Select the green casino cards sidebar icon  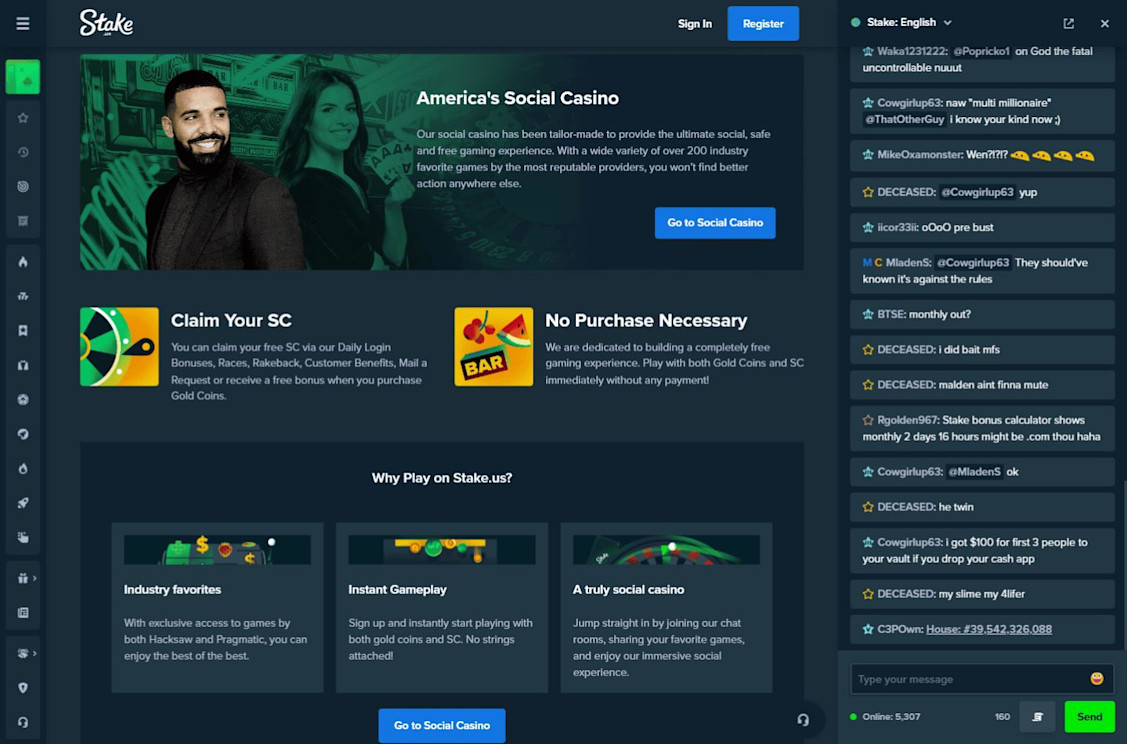[23, 77]
